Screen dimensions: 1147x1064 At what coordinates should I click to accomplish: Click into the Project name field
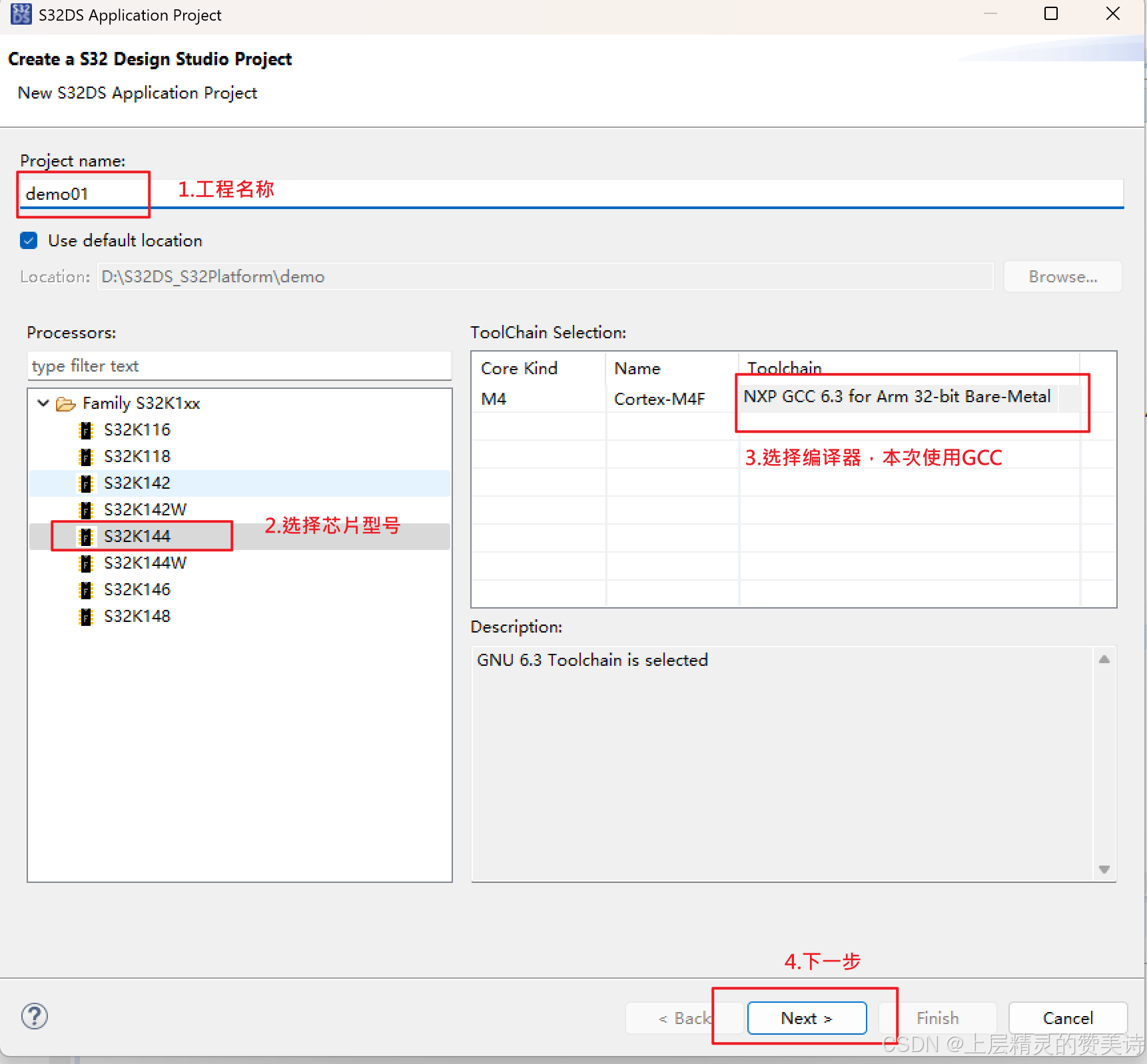coord(572,194)
